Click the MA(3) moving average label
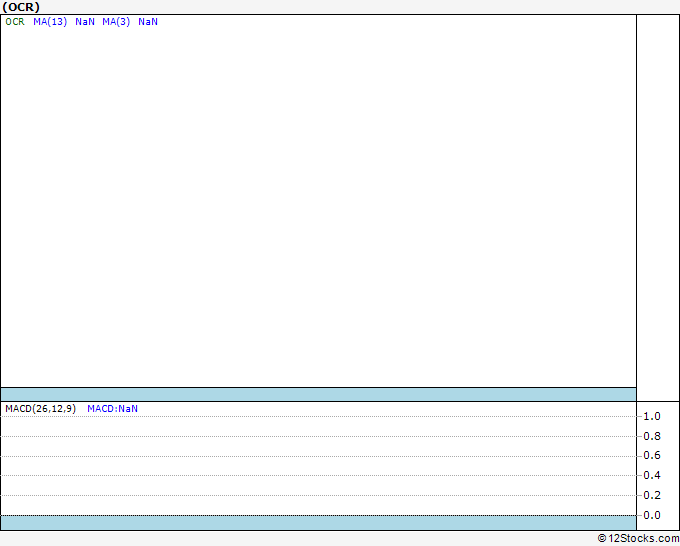 (116, 22)
